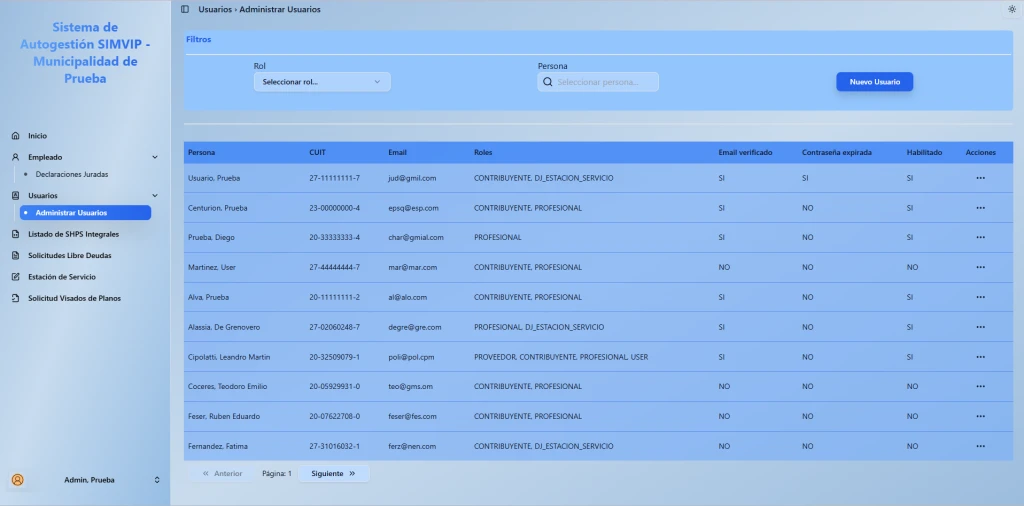Collapse the Usuarios section chevron

click(x=155, y=195)
